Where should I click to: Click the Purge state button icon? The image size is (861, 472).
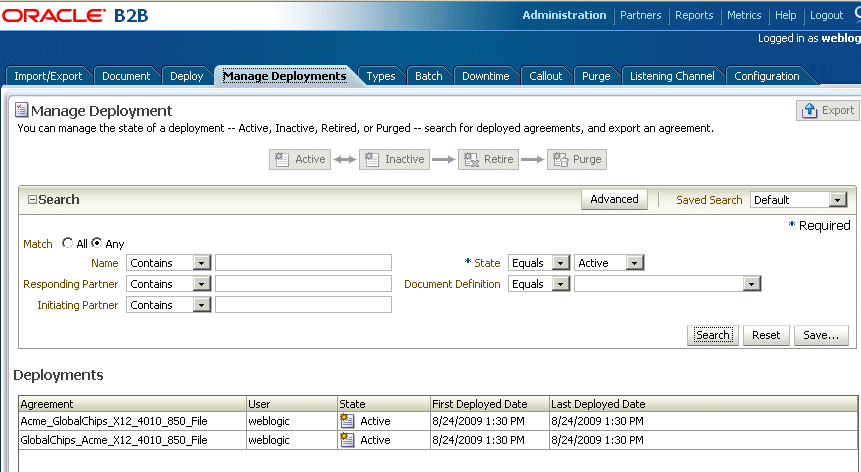560,159
